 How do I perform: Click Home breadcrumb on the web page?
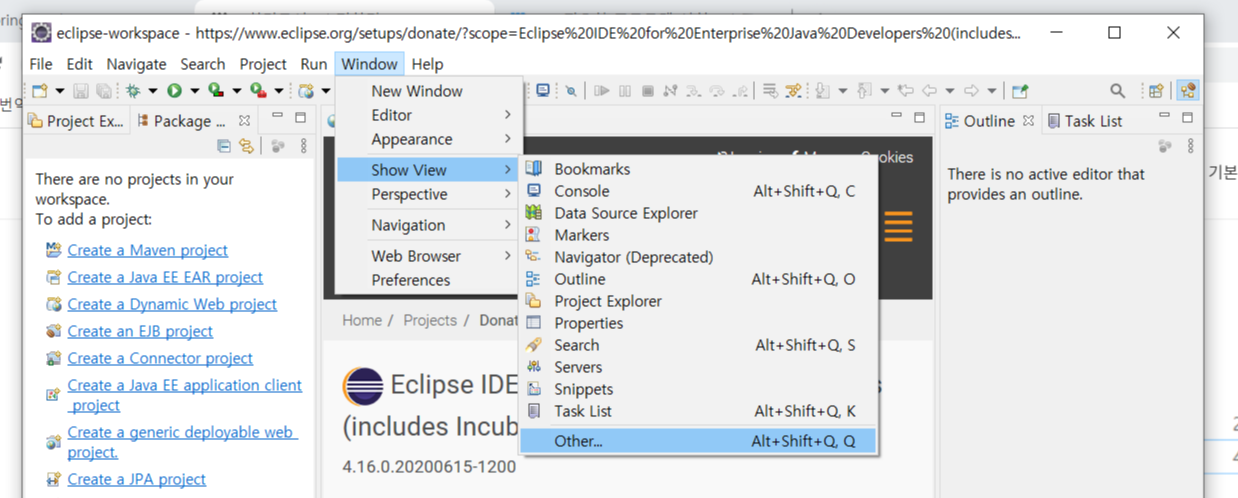click(x=362, y=320)
